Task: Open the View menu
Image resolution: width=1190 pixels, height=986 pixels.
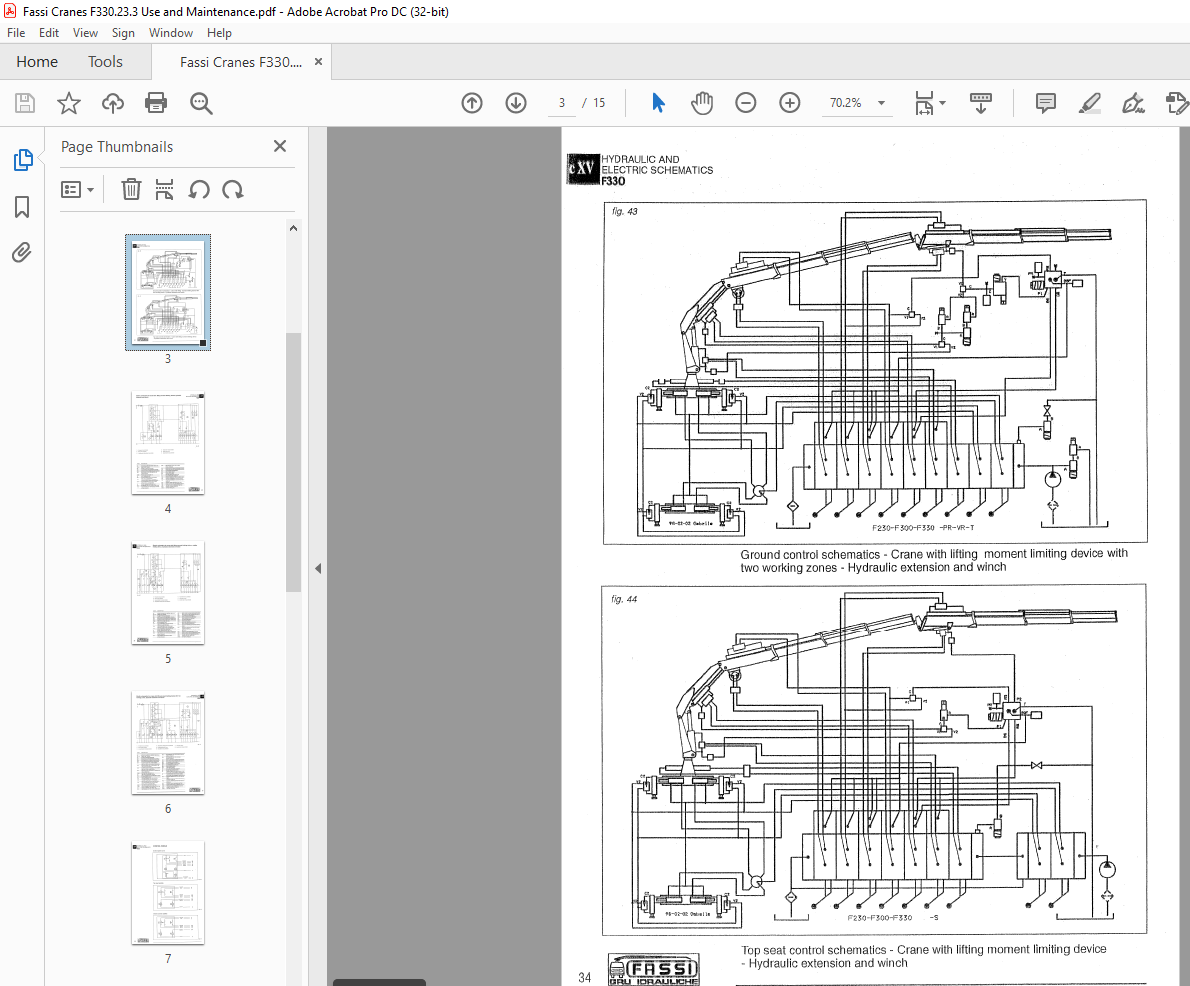Action: point(85,33)
